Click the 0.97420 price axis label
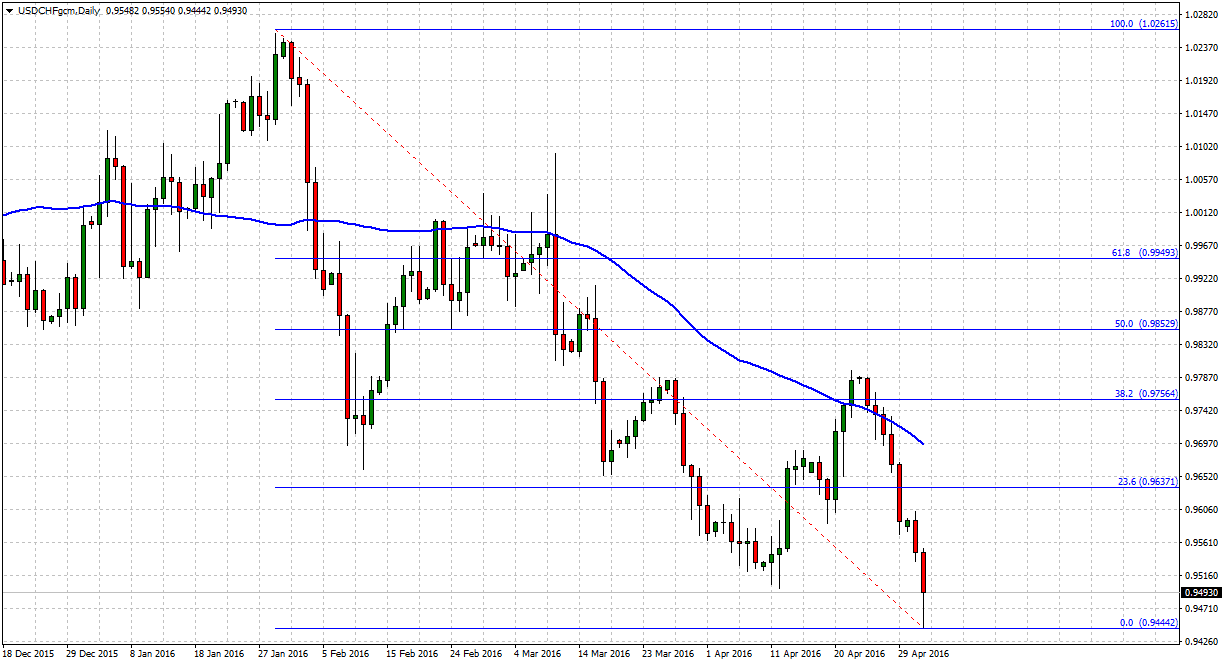Viewport: 1222px width, 665px height. tap(1200, 411)
